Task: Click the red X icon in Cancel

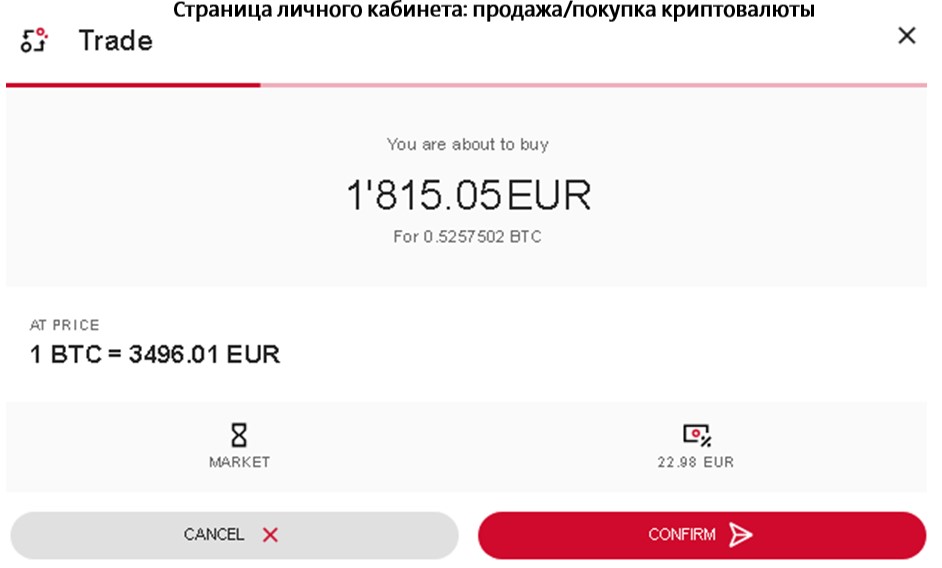Action: point(270,534)
